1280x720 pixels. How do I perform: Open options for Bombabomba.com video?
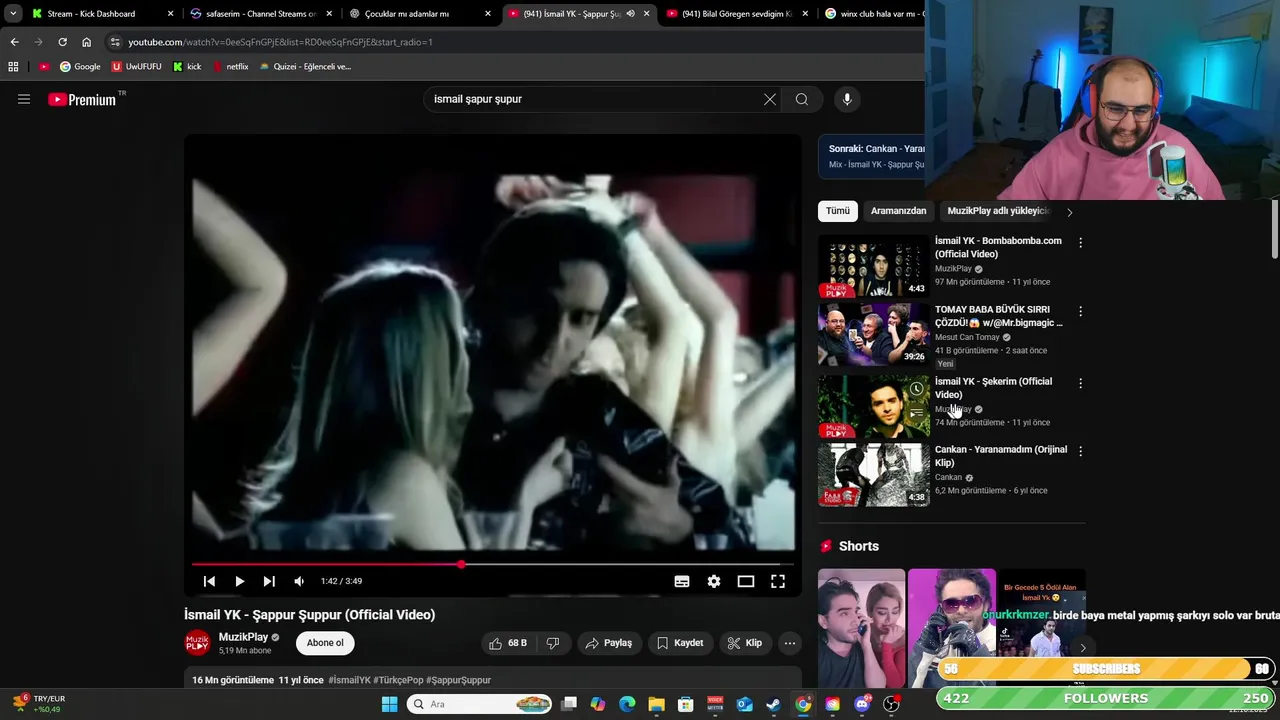click(1080, 242)
